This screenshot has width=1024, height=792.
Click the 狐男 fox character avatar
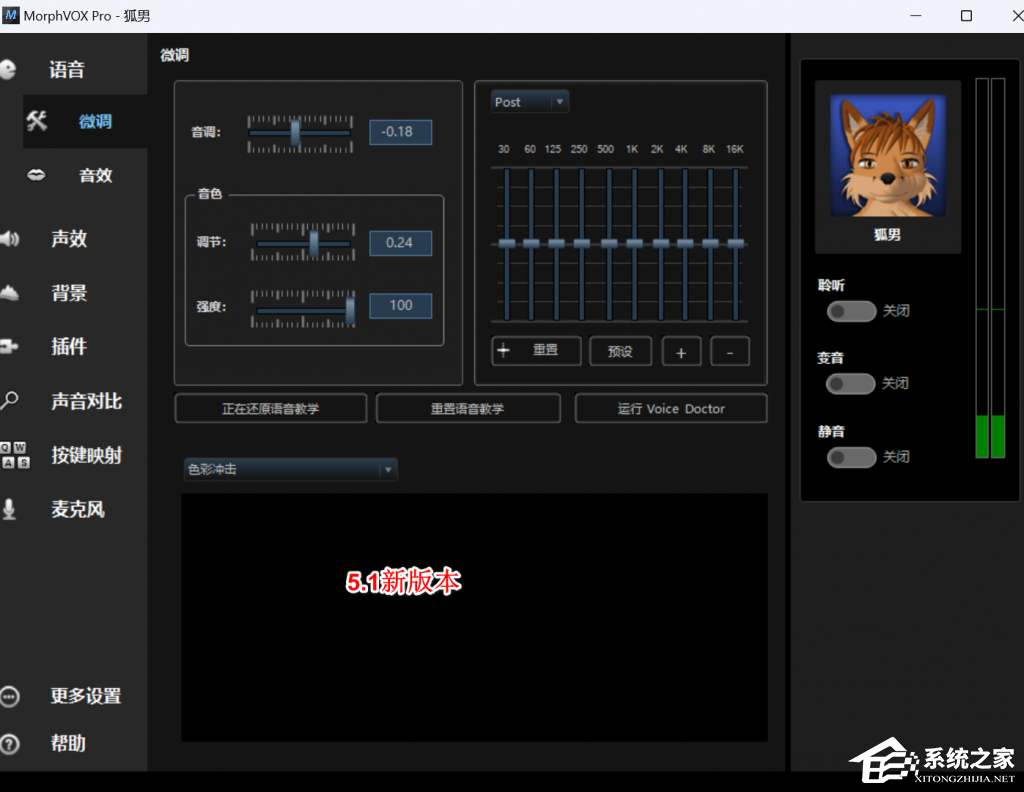coord(887,155)
